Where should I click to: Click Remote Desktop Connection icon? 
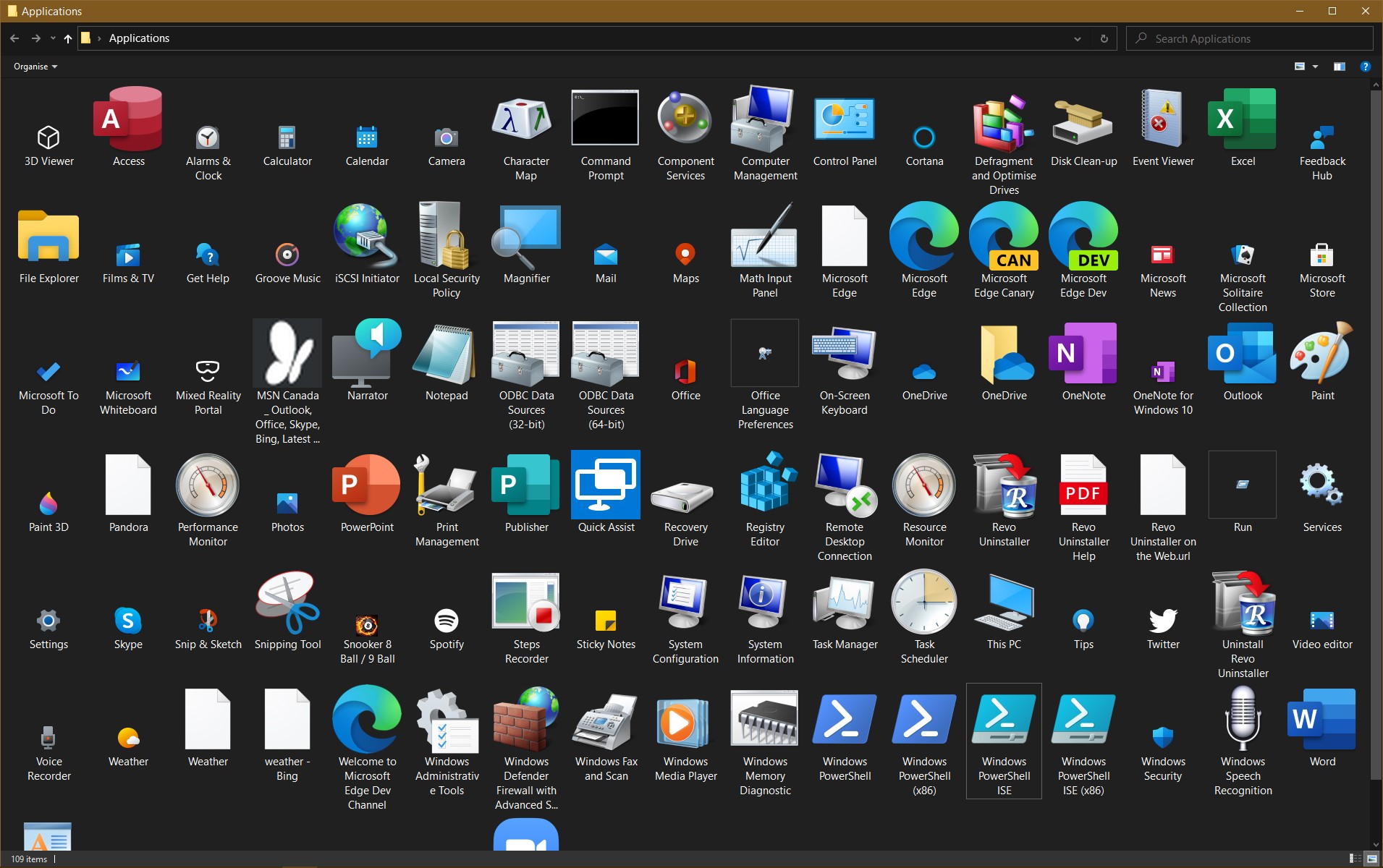(845, 485)
